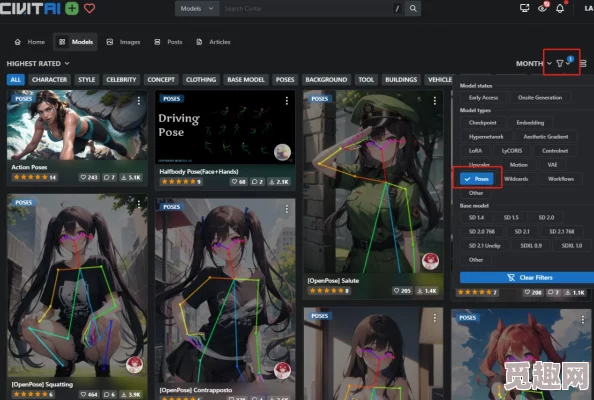Open the Month period dropdown
The width and height of the screenshot is (594, 400).
(x=534, y=64)
